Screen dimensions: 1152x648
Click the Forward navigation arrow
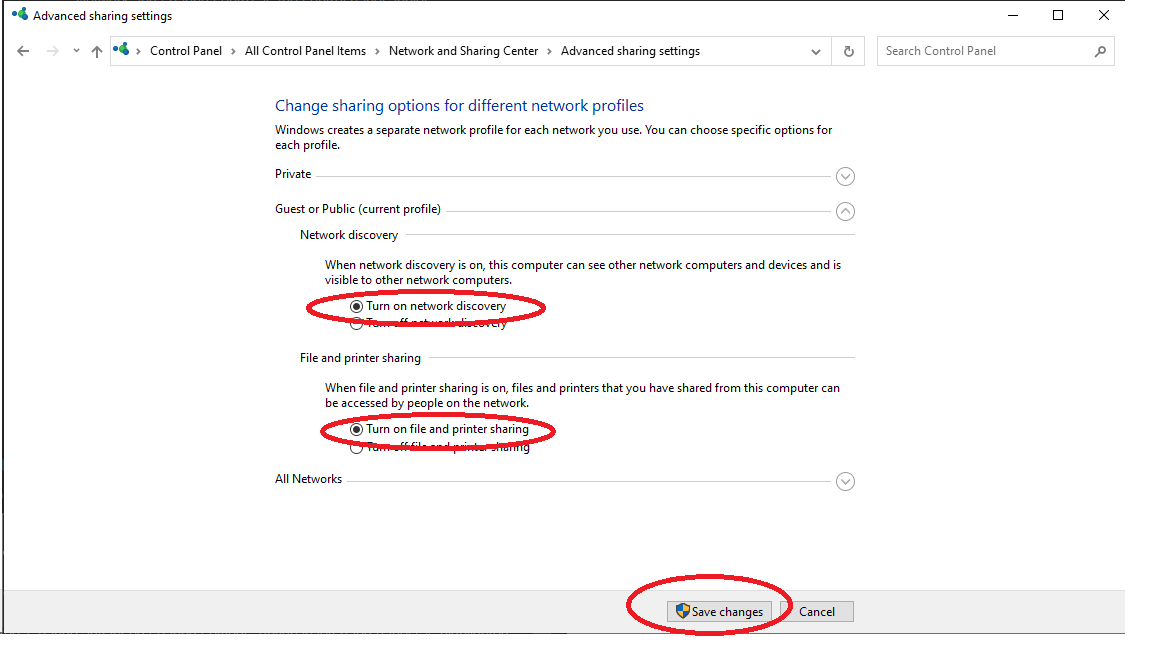pyautogui.click(x=53, y=51)
